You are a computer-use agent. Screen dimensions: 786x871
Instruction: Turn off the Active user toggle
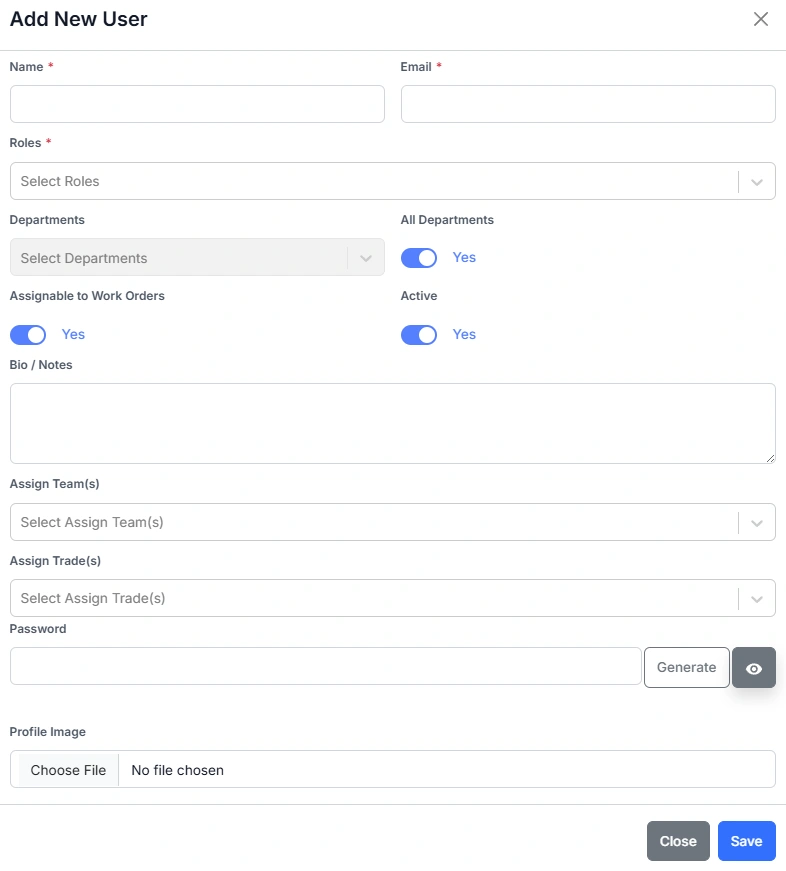coord(419,335)
